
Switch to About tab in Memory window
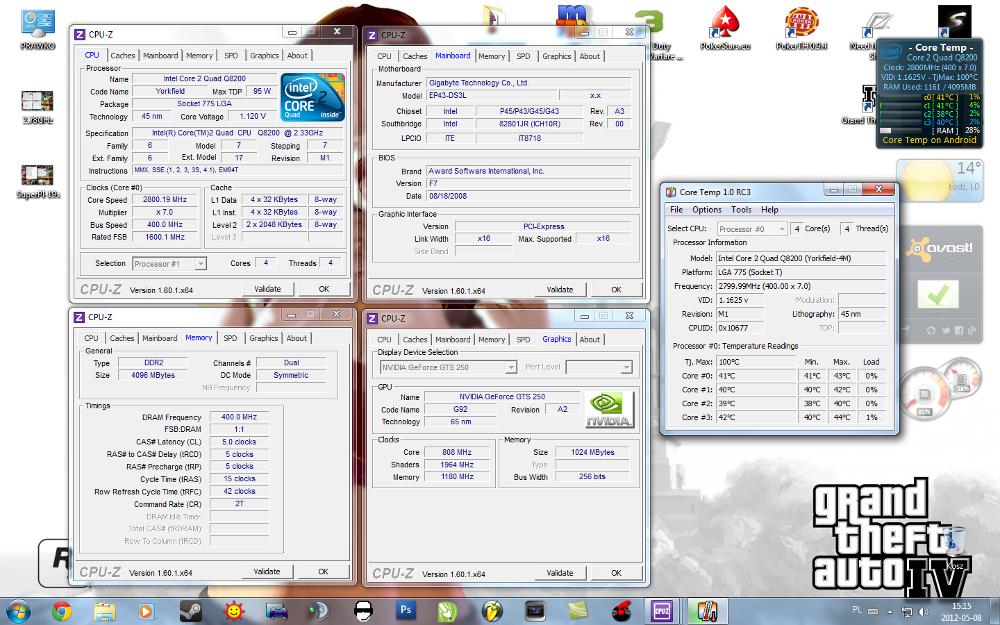[x=297, y=338]
